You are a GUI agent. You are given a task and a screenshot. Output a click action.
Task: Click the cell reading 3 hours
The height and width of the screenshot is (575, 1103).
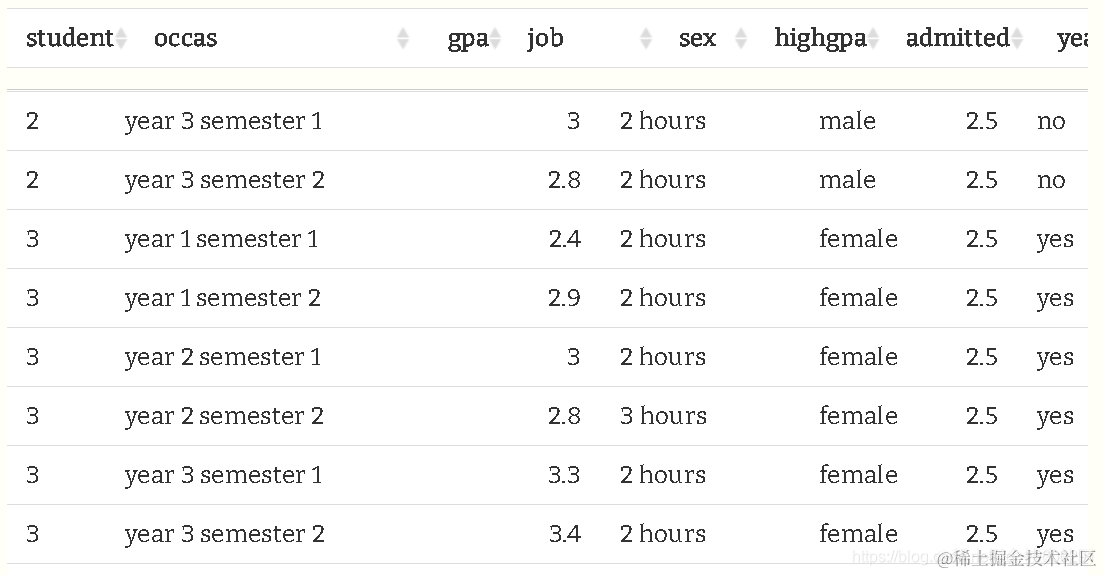click(662, 416)
